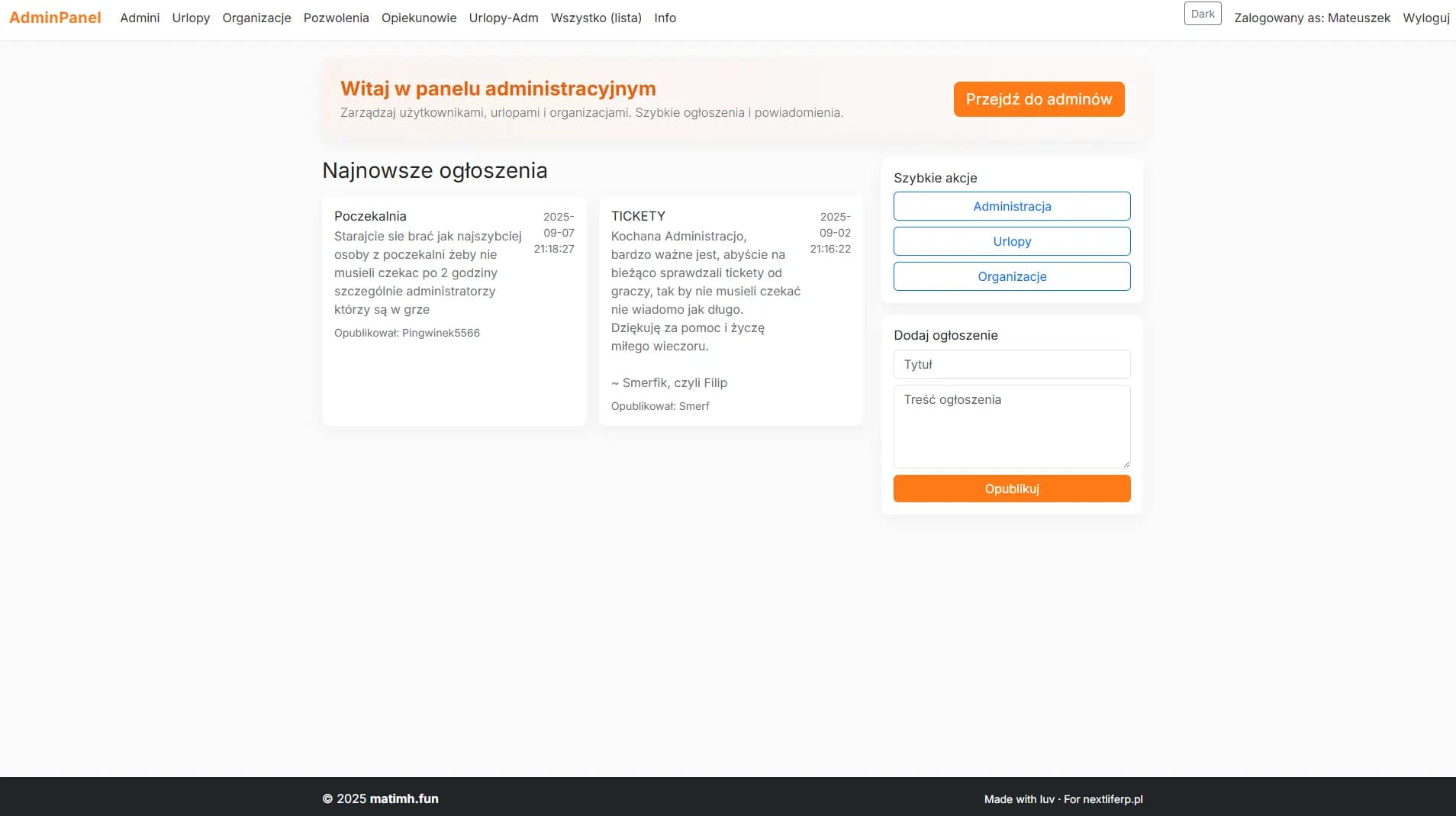Viewport: 1456px width, 816px height.
Task: Select Organizacje under Szybkie akcje
Action: [x=1012, y=276]
